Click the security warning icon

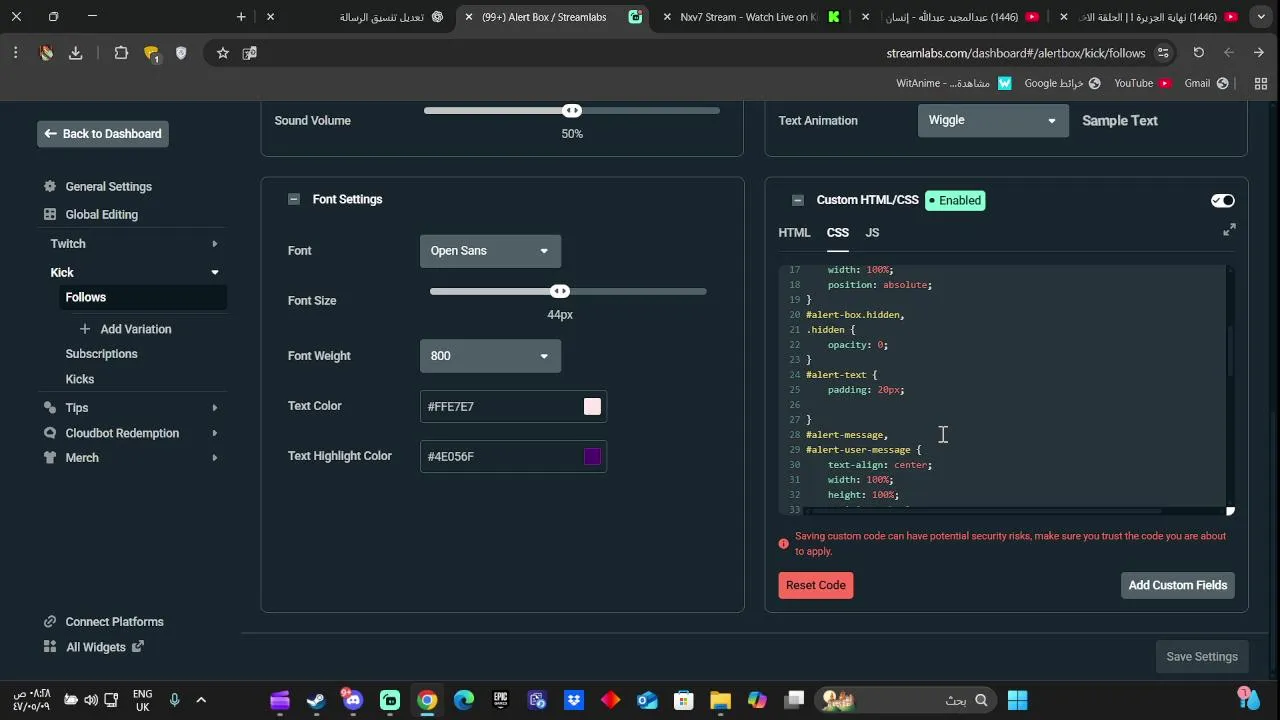784,544
